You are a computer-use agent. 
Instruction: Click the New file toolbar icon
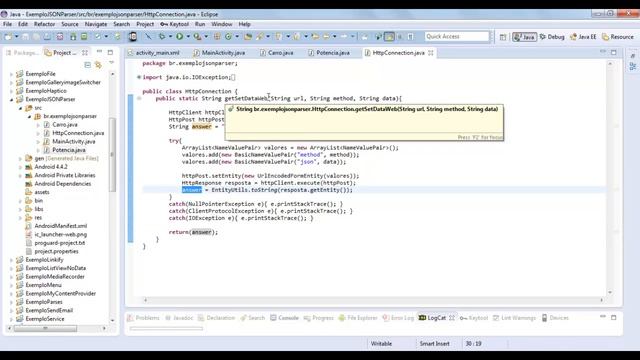(8, 37)
